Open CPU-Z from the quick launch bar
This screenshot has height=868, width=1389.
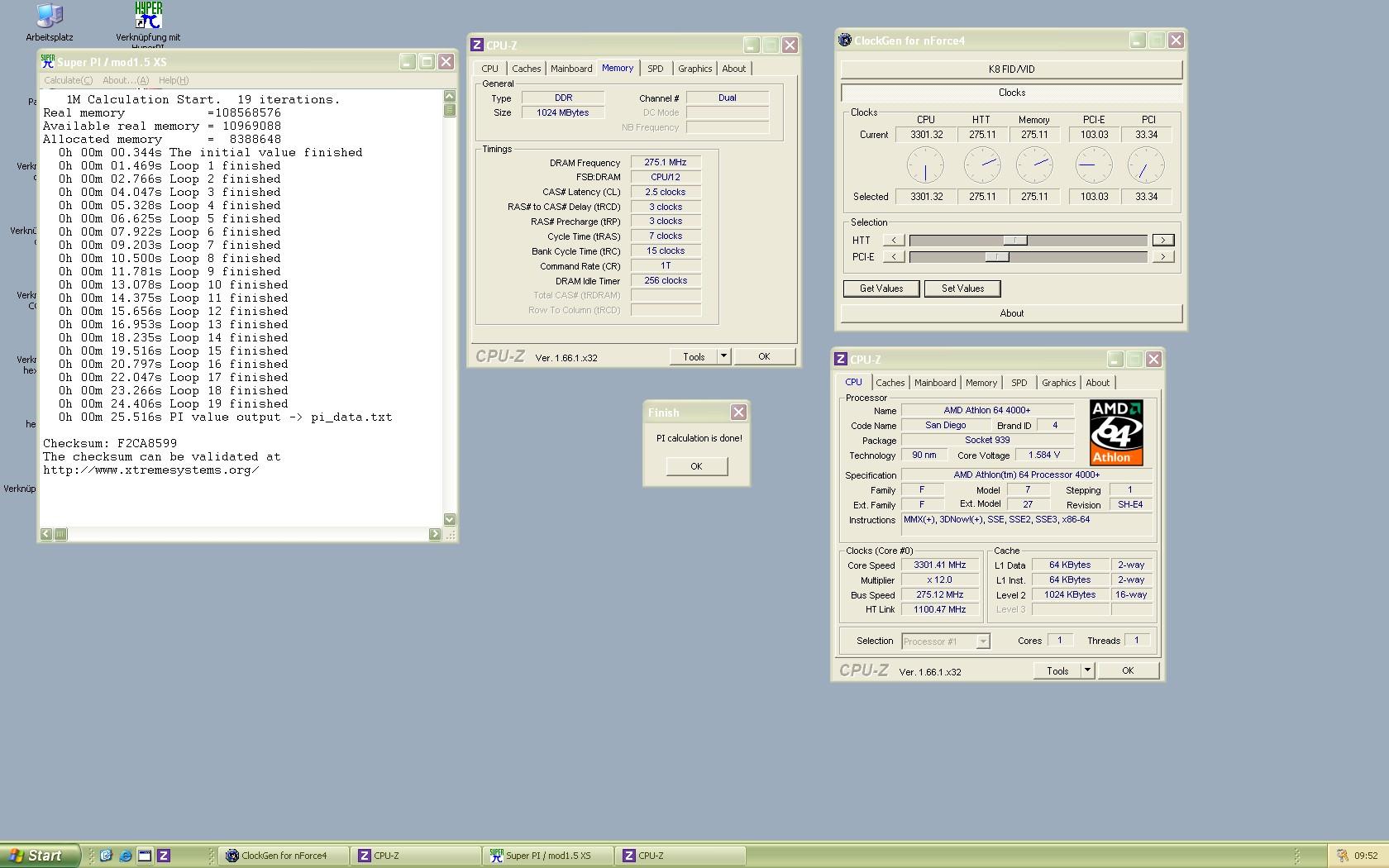(164, 856)
